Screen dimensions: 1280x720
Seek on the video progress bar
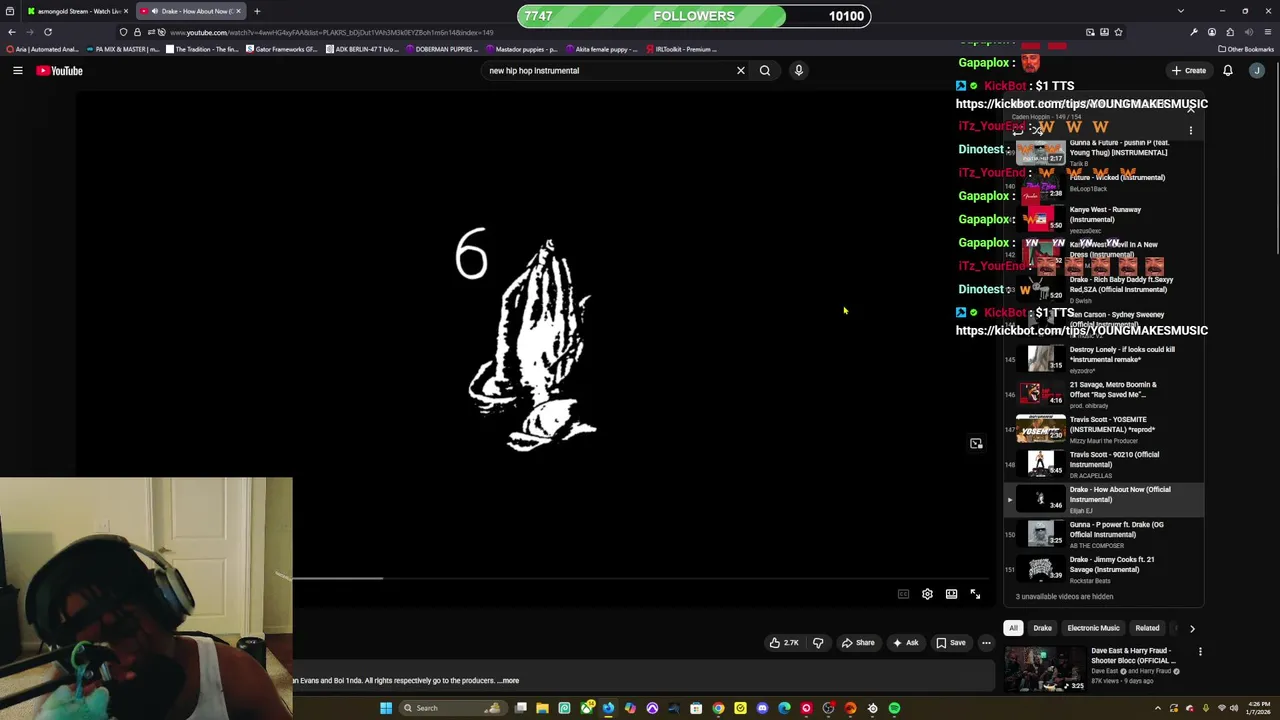640,578
